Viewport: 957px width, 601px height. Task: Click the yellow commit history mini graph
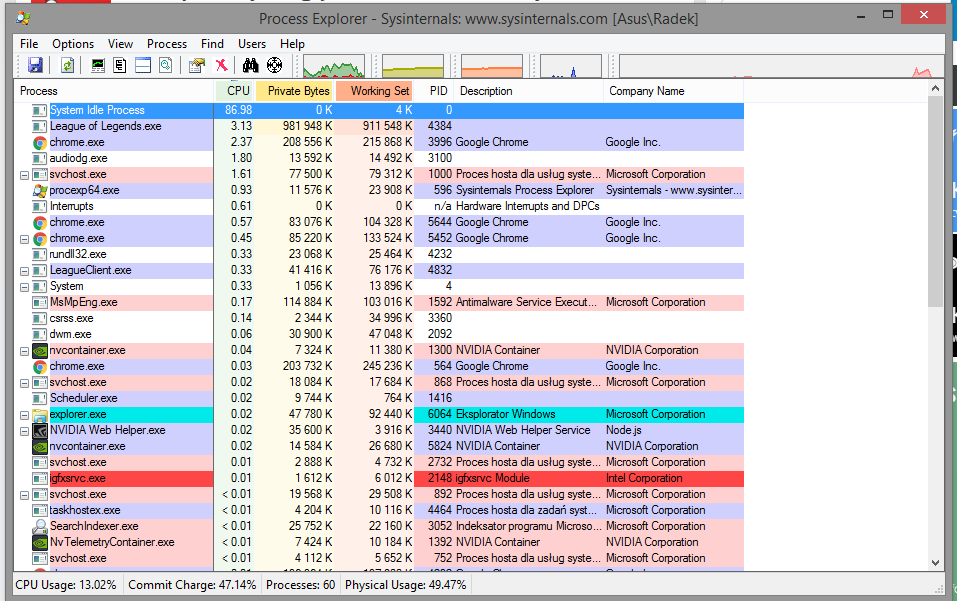[413, 66]
